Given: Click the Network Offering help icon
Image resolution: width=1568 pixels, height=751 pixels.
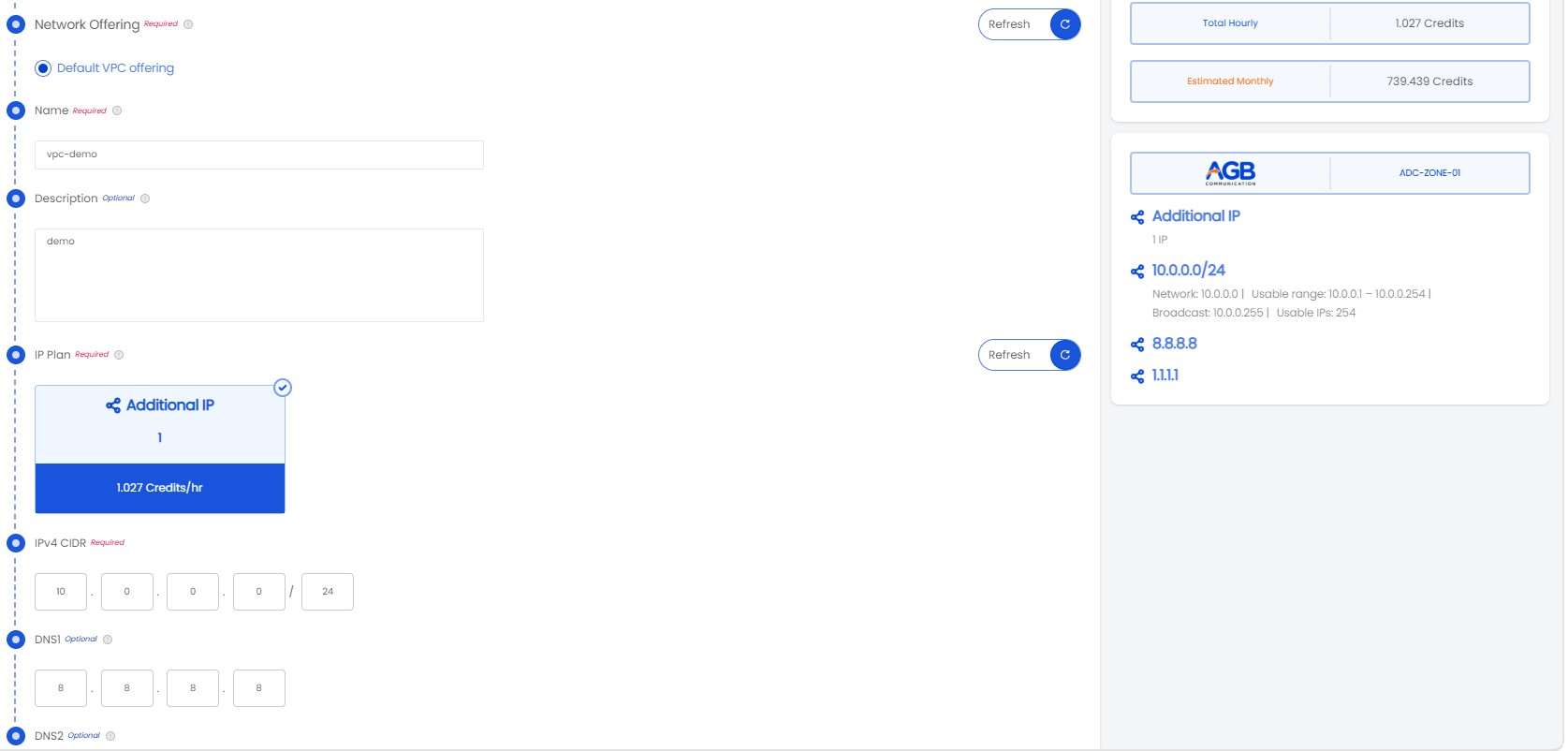Looking at the screenshot, I should click(188, 24).
